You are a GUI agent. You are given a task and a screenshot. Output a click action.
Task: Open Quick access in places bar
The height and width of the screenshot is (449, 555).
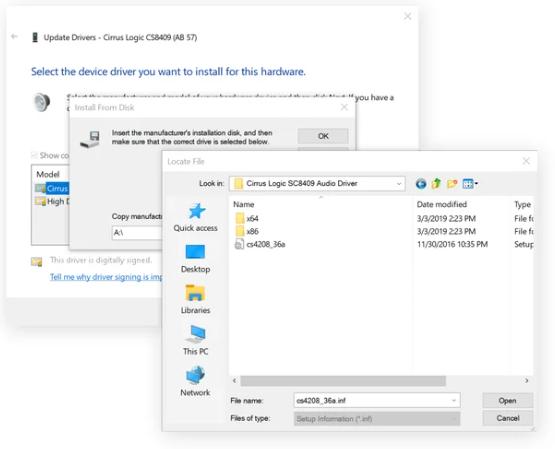[x=195, y=217]
